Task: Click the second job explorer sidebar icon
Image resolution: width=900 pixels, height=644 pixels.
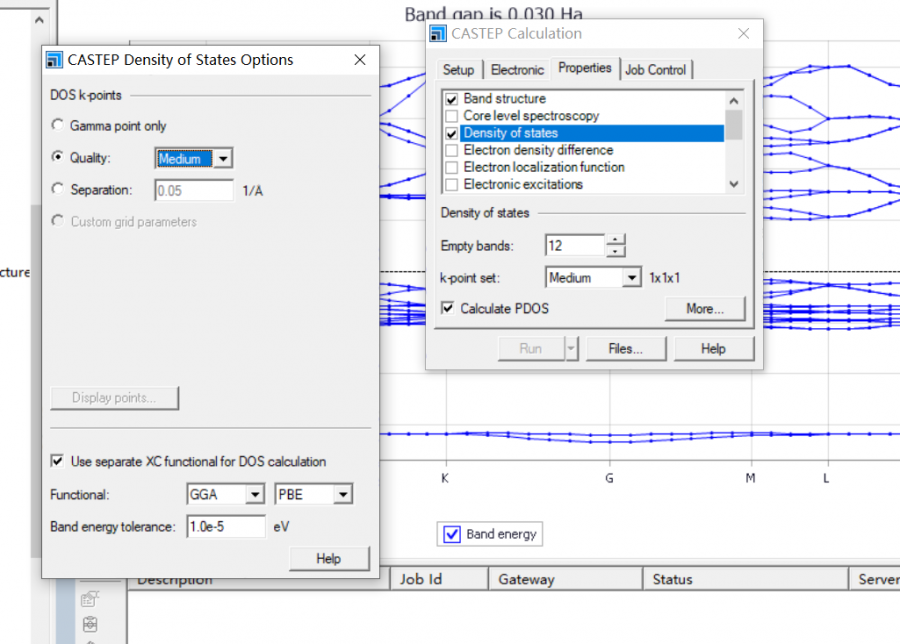Action: pyautogui.click(x=91, y=624)
